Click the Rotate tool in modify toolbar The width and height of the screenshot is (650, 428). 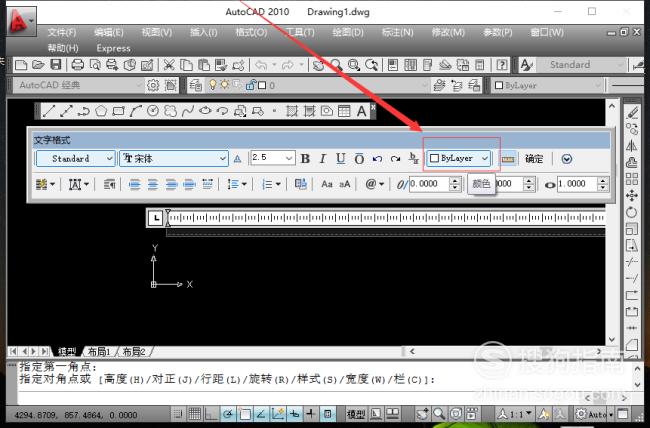(x=632, y=212)
